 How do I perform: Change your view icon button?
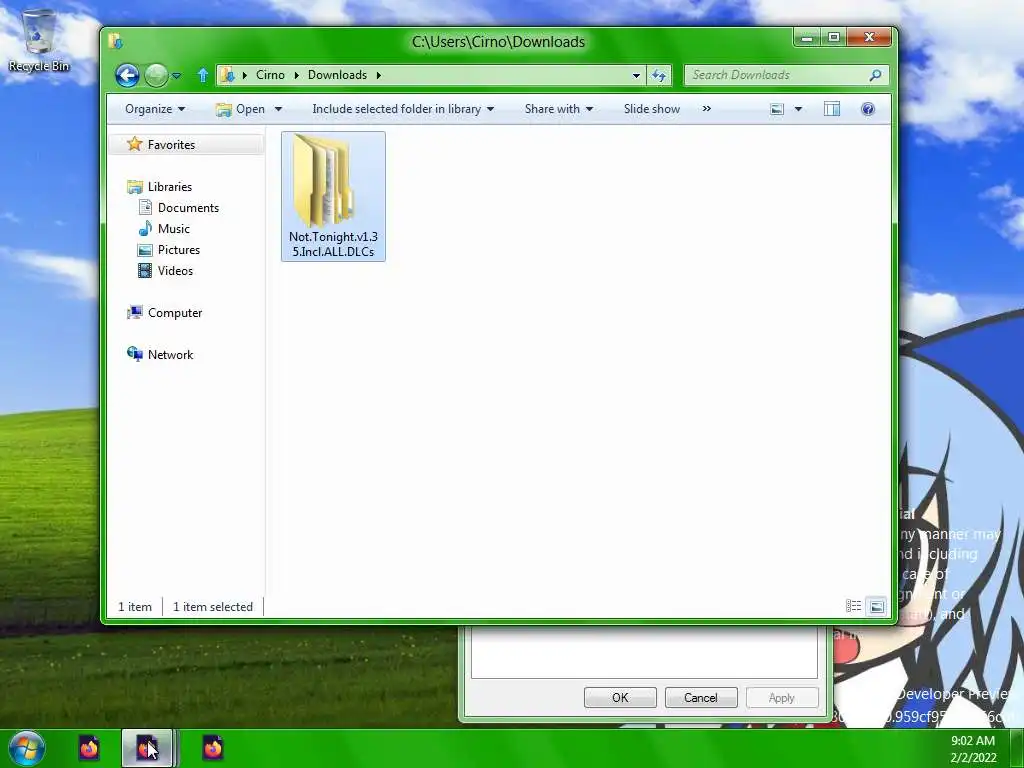(776, 109)
